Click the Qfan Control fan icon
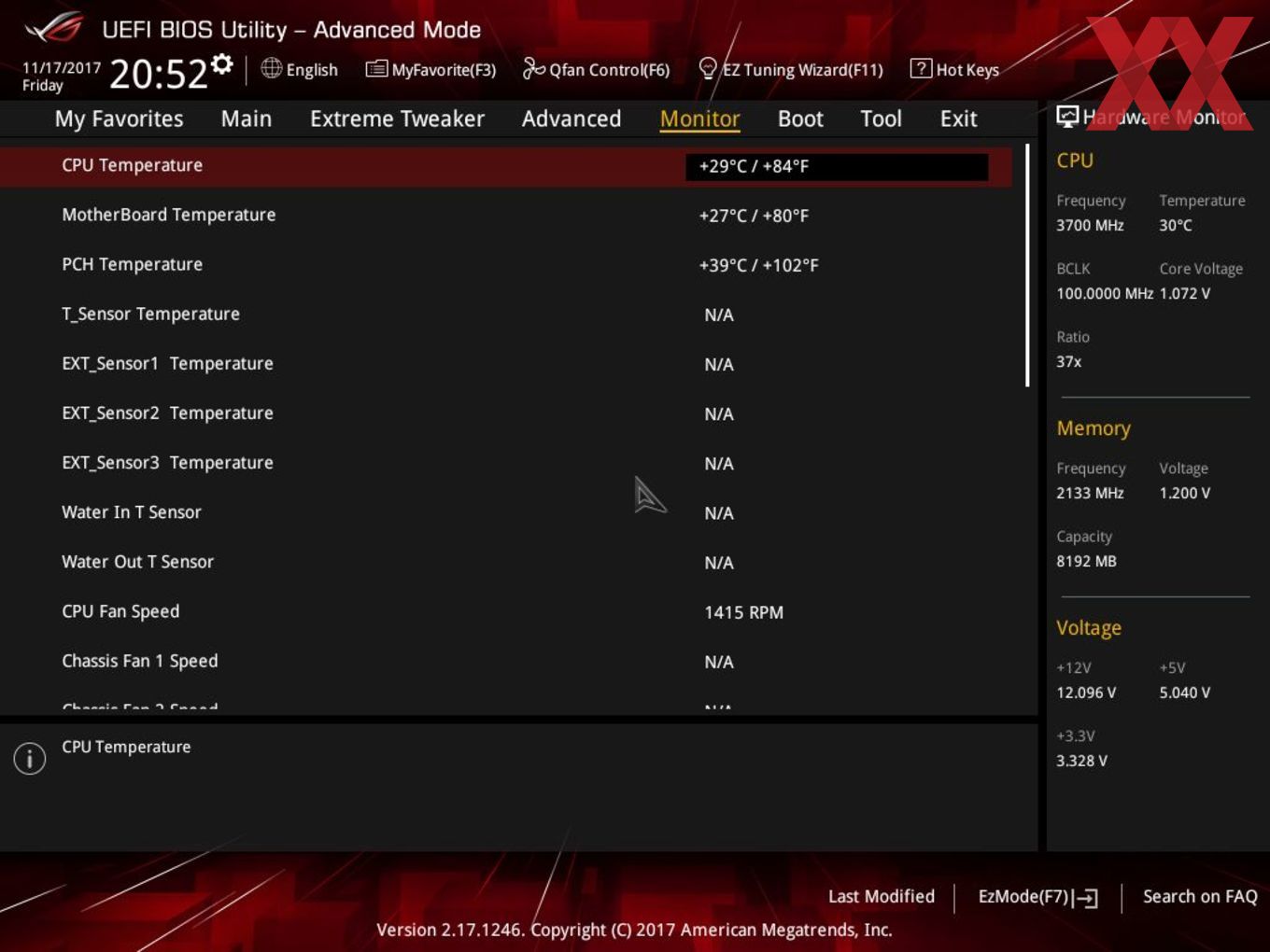 coord(533,68)
